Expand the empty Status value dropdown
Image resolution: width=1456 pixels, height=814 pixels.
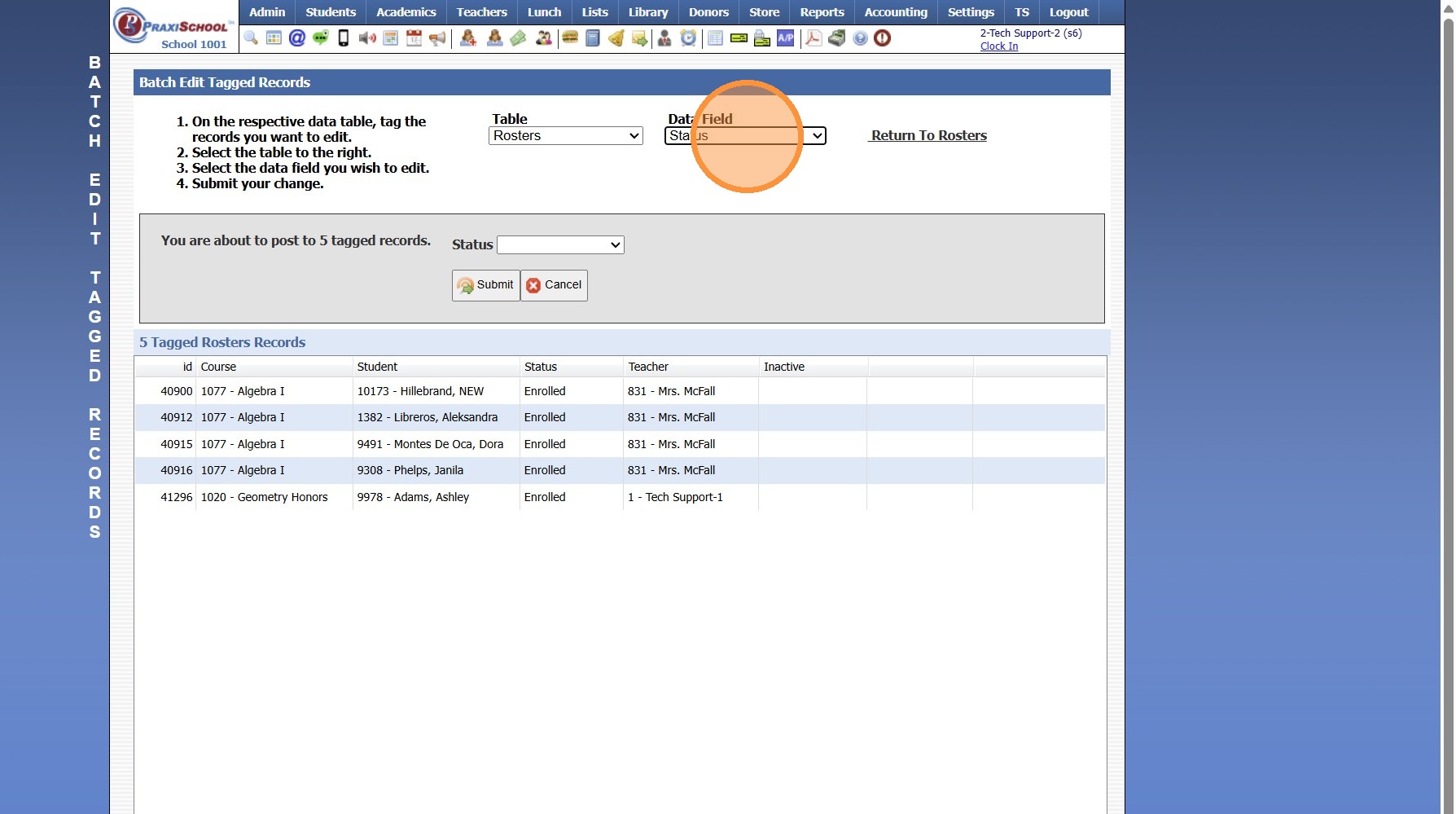(560, 244)
